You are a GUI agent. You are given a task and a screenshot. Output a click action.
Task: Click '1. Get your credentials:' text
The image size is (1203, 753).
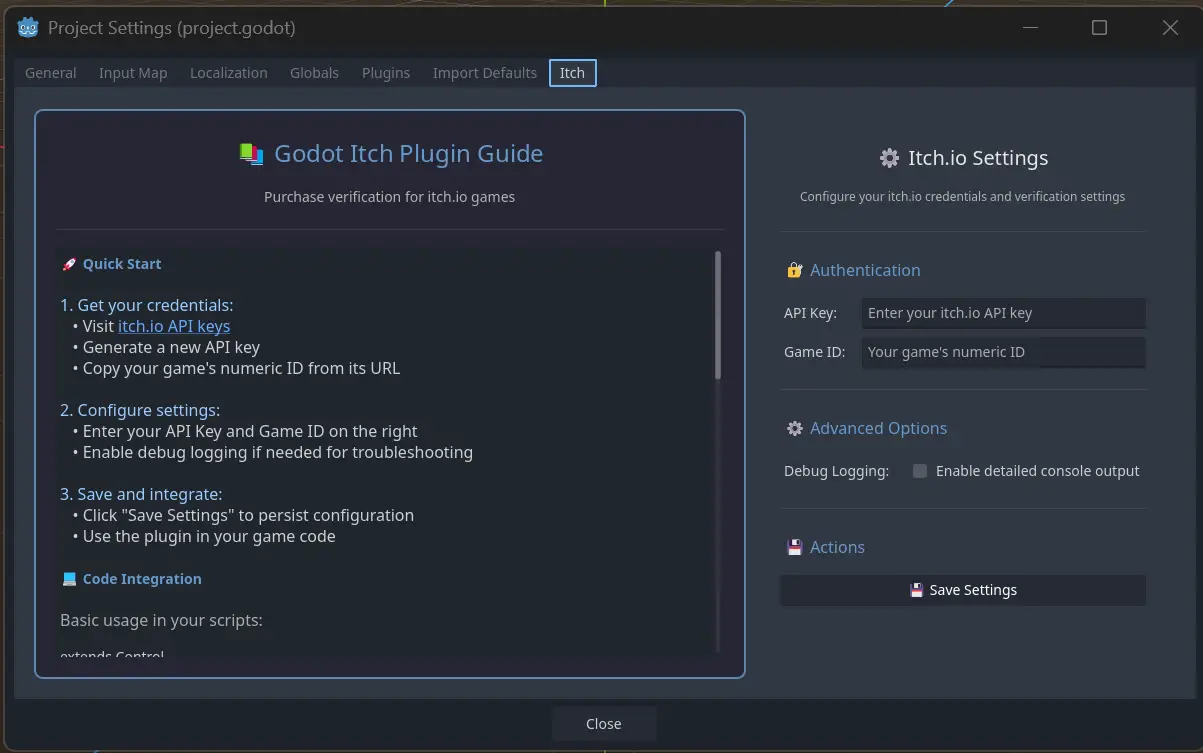pos(147,305)
